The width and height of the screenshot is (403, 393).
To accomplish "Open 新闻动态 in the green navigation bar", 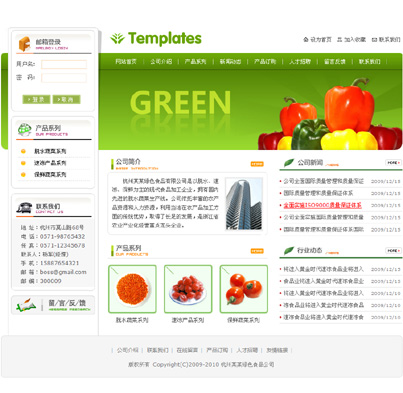I will tap(230, 61).
